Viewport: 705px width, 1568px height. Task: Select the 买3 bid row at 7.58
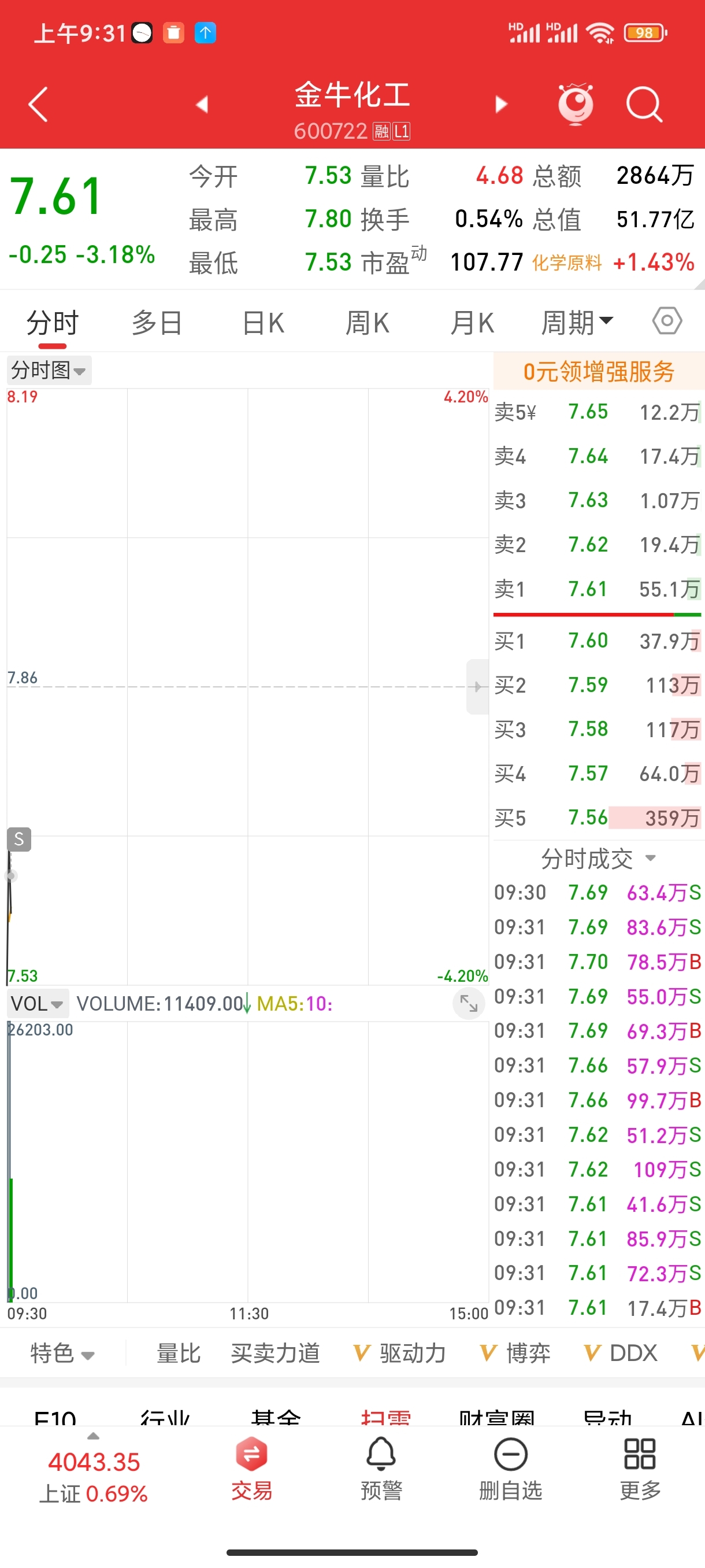pyautogui.click(x=598, y=729)
